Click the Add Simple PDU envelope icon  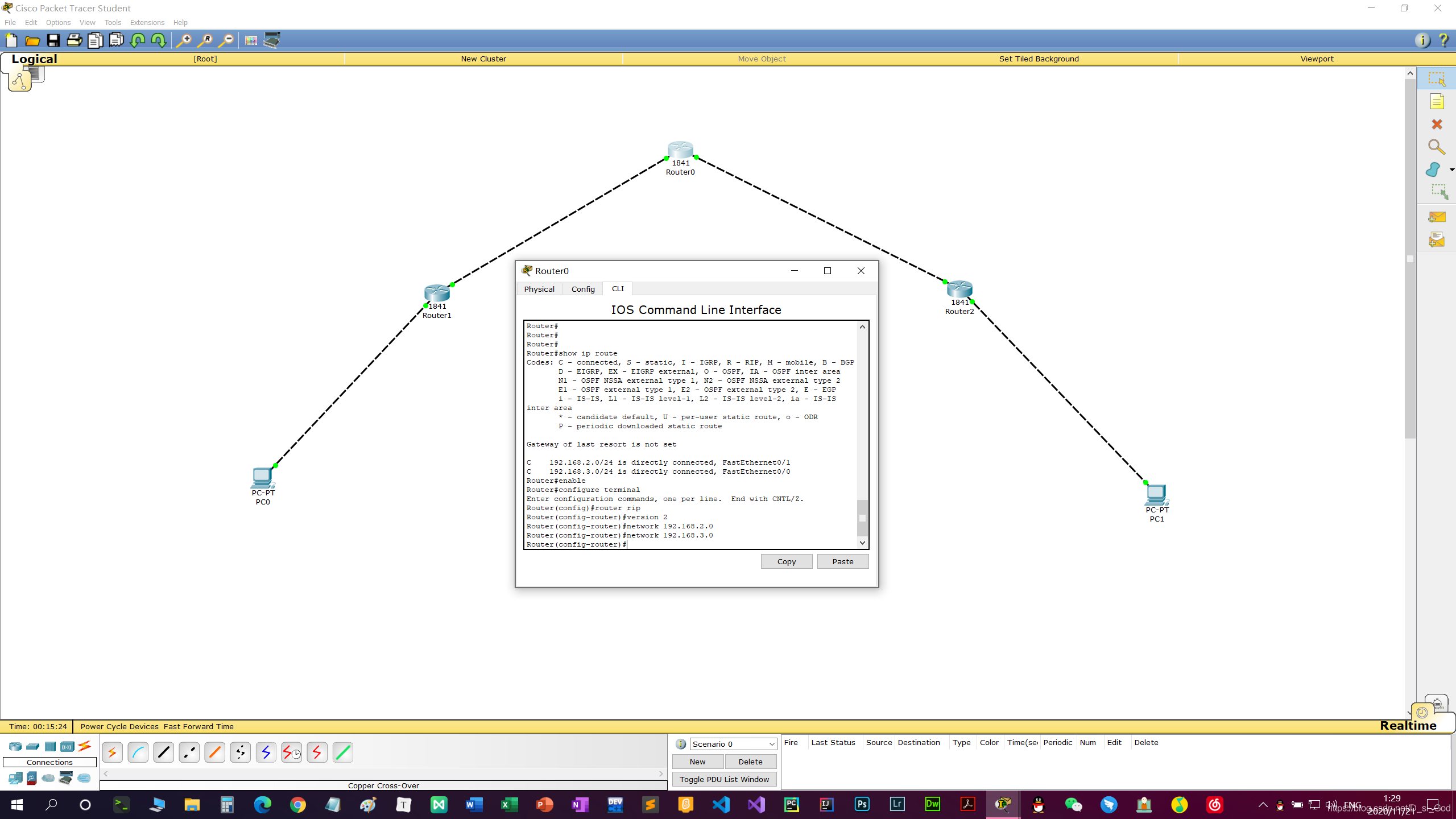click(1437, 217)
